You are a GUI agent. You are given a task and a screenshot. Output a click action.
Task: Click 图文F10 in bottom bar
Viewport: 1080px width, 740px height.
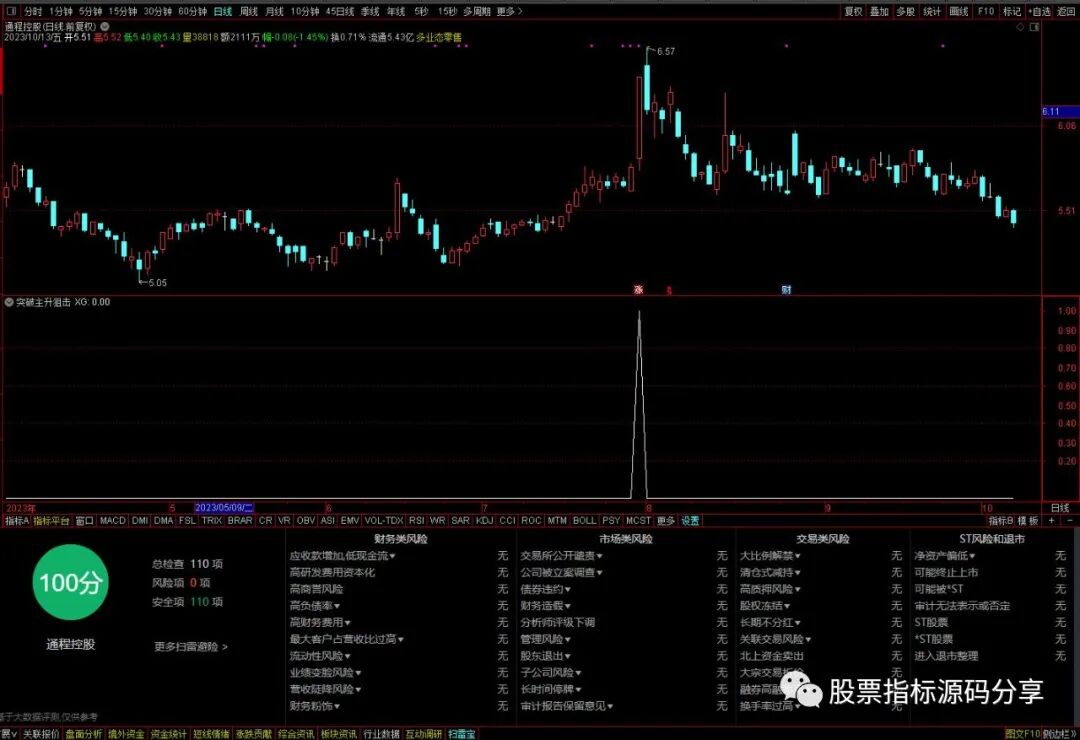[x=1021, y=734]
